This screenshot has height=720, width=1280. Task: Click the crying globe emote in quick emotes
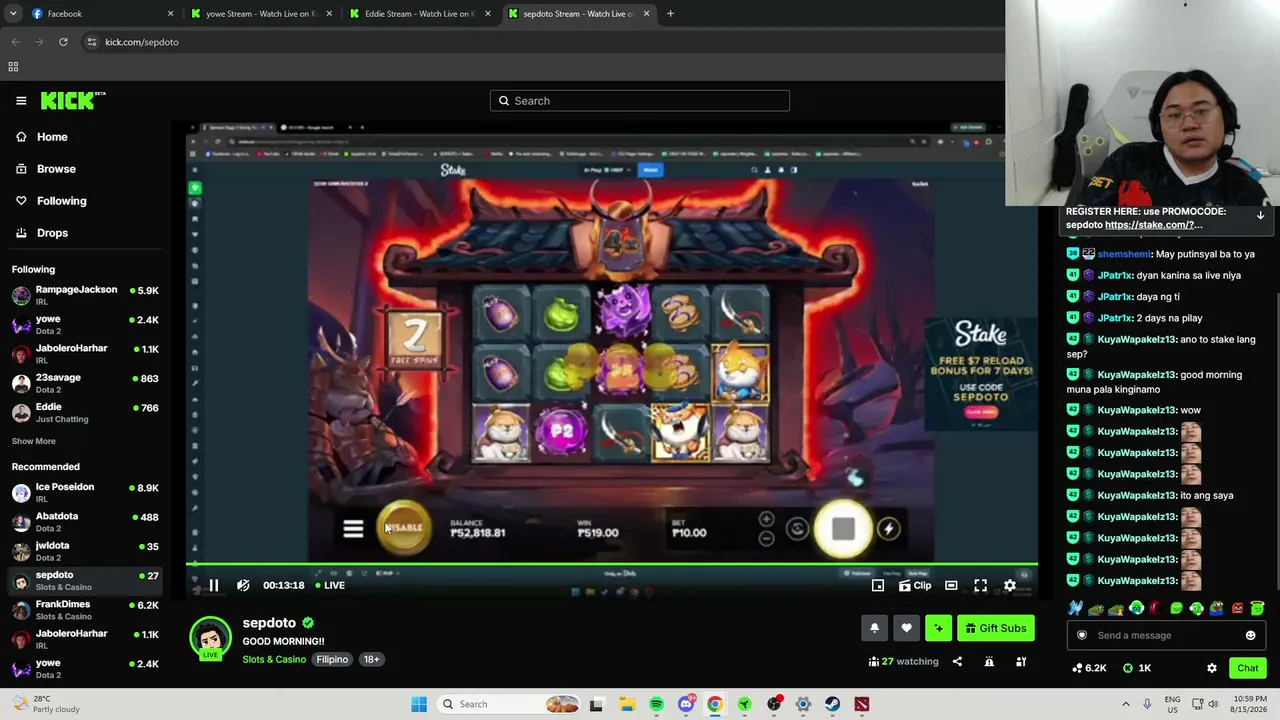point(1136,608)
